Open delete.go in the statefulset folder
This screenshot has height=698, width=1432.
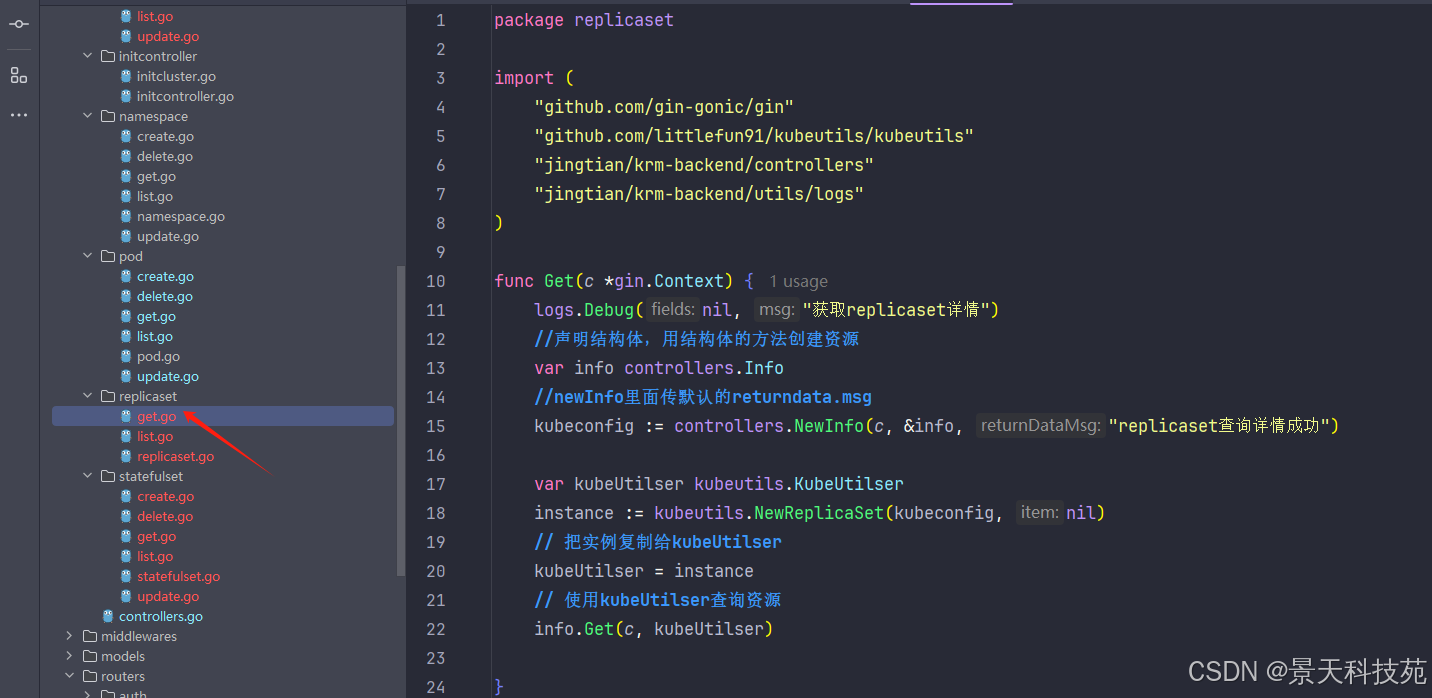(165, 516)
